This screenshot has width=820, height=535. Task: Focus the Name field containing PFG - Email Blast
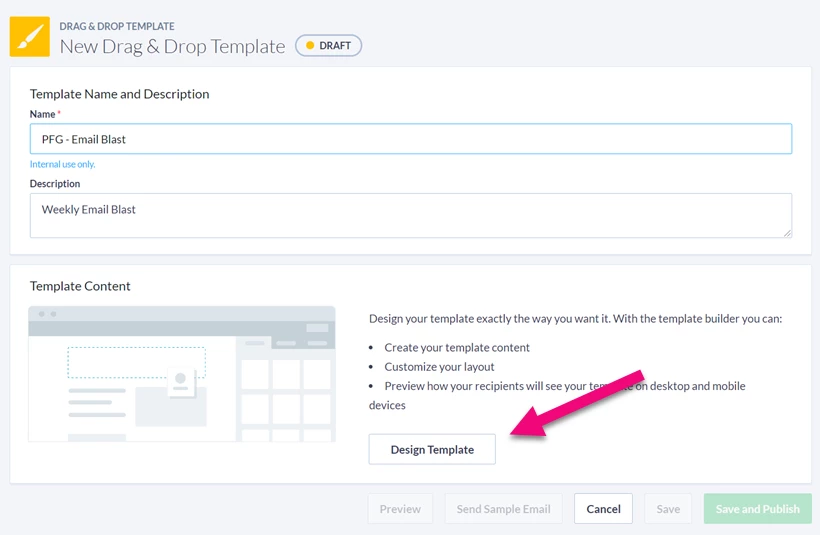click(x=411, y=139)
